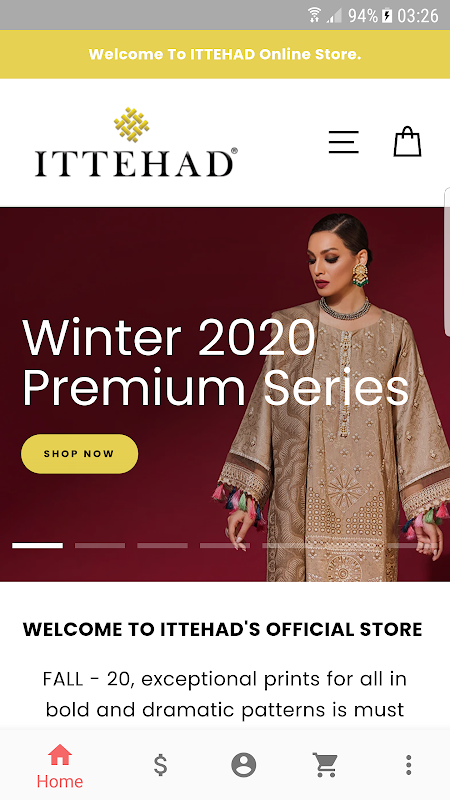Select the first carousel slide indicator

tap(38, 545)
